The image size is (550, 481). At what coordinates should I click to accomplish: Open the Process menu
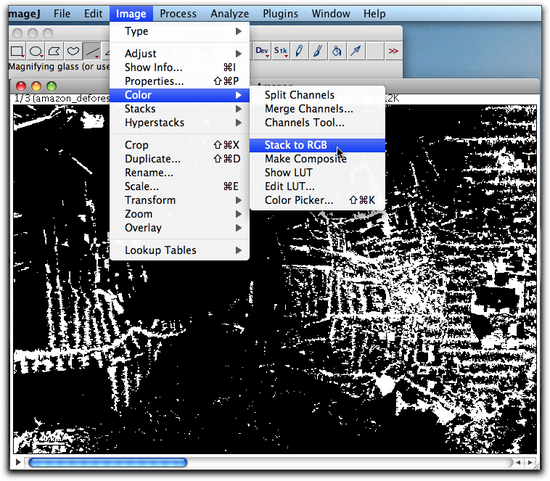178,14
